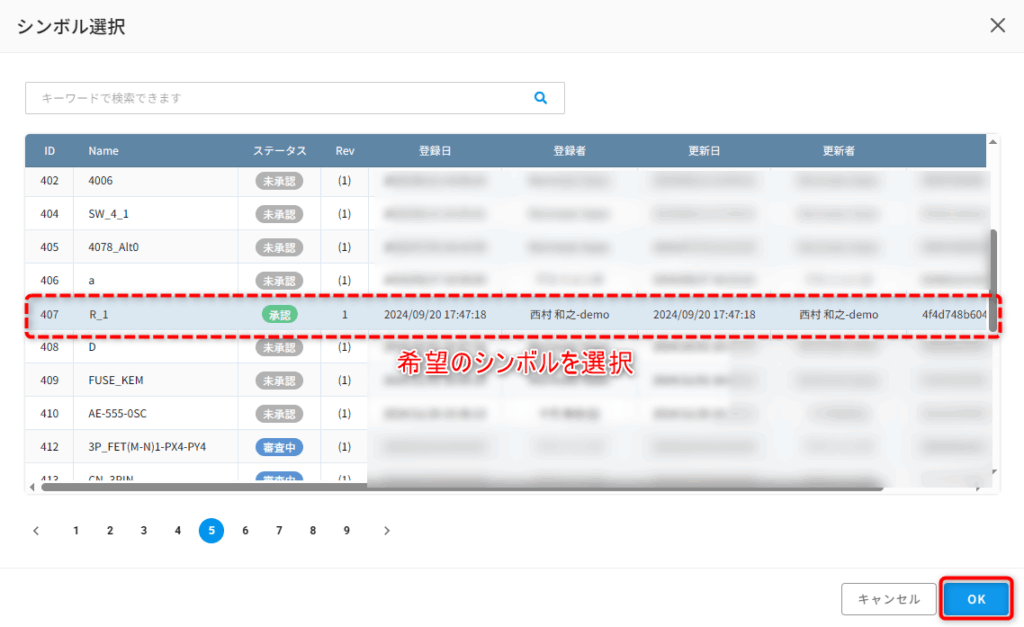Open pagination page 3
This screenshot has width=1024, height=627.
point(144,530)
